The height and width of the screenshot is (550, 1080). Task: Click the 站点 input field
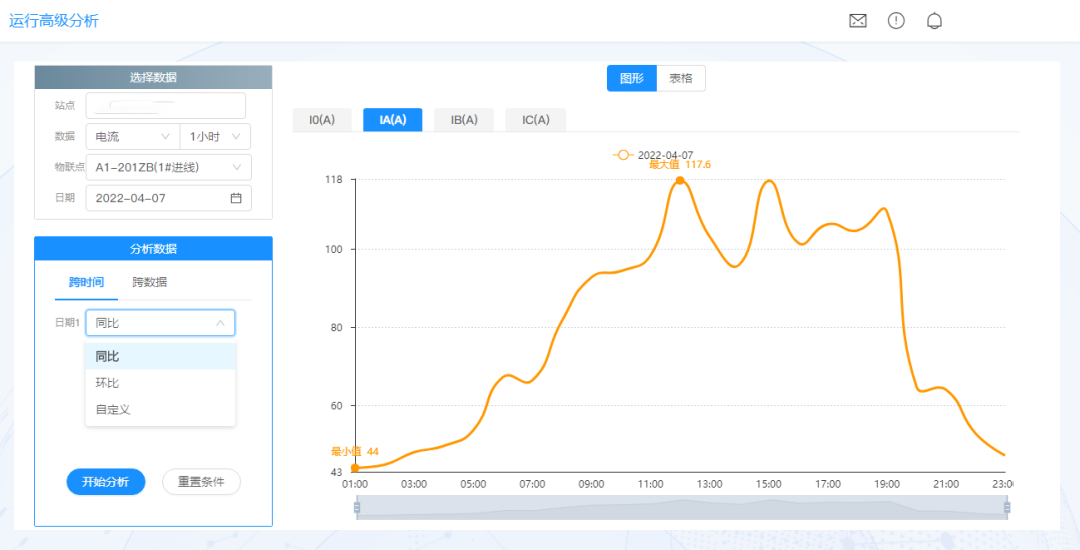165,105
